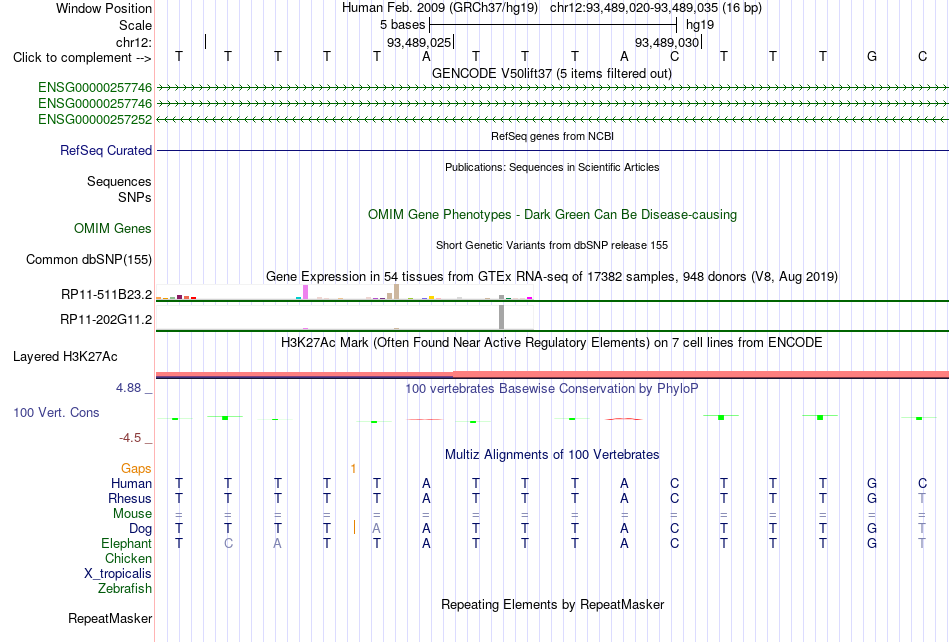
Task: Click the GENCODE V50lift37 track title
Action: (x=551, y=73)
